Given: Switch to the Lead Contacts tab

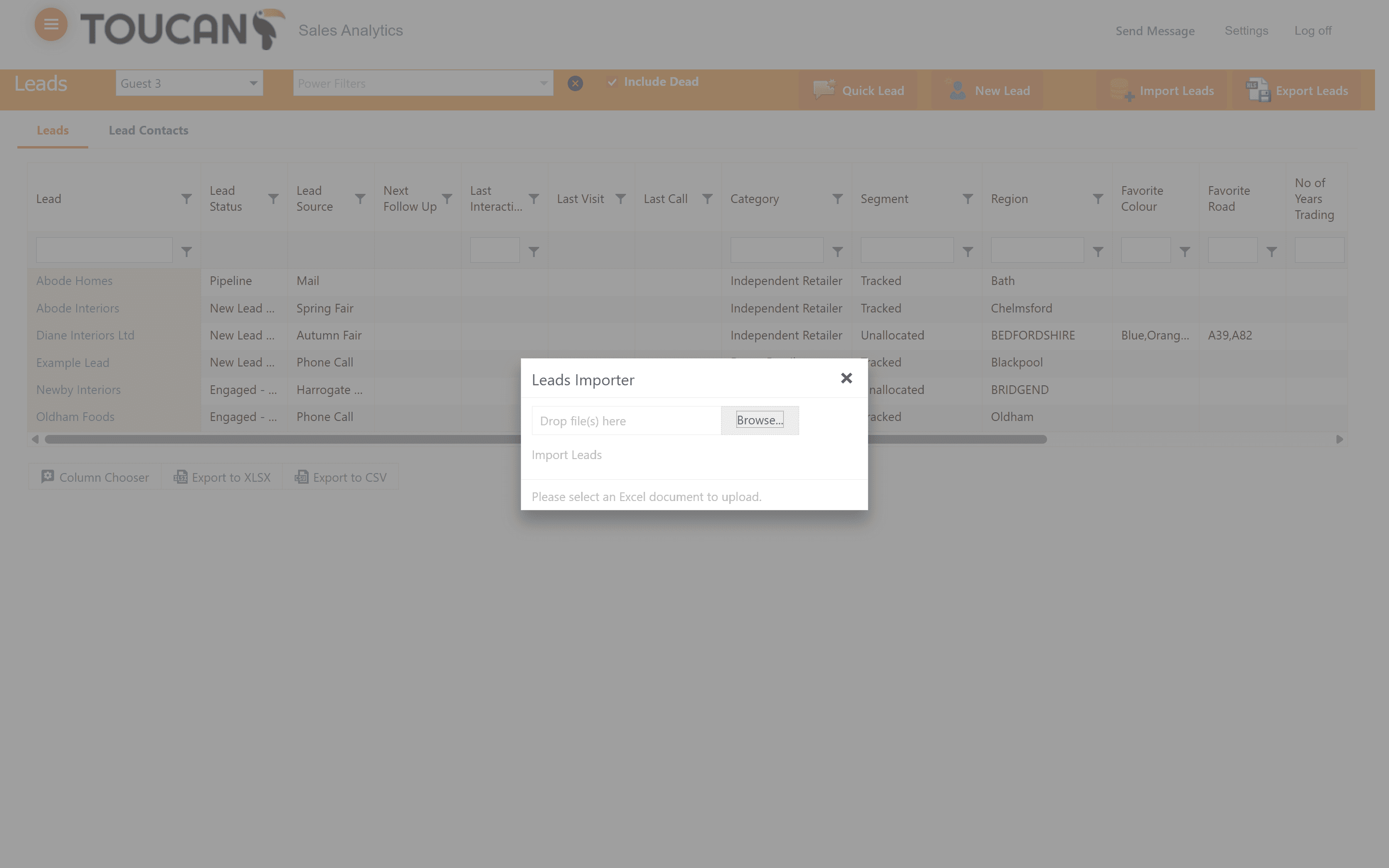Looking at the screenshot, I should pyautogui.click(x=149, y=130).
